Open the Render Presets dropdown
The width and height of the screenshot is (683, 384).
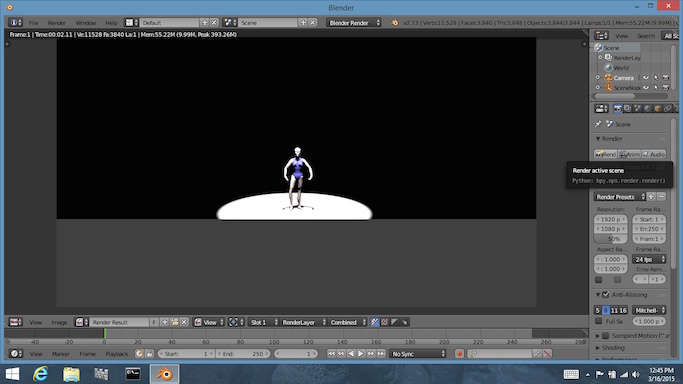click(x=619, y=197)
